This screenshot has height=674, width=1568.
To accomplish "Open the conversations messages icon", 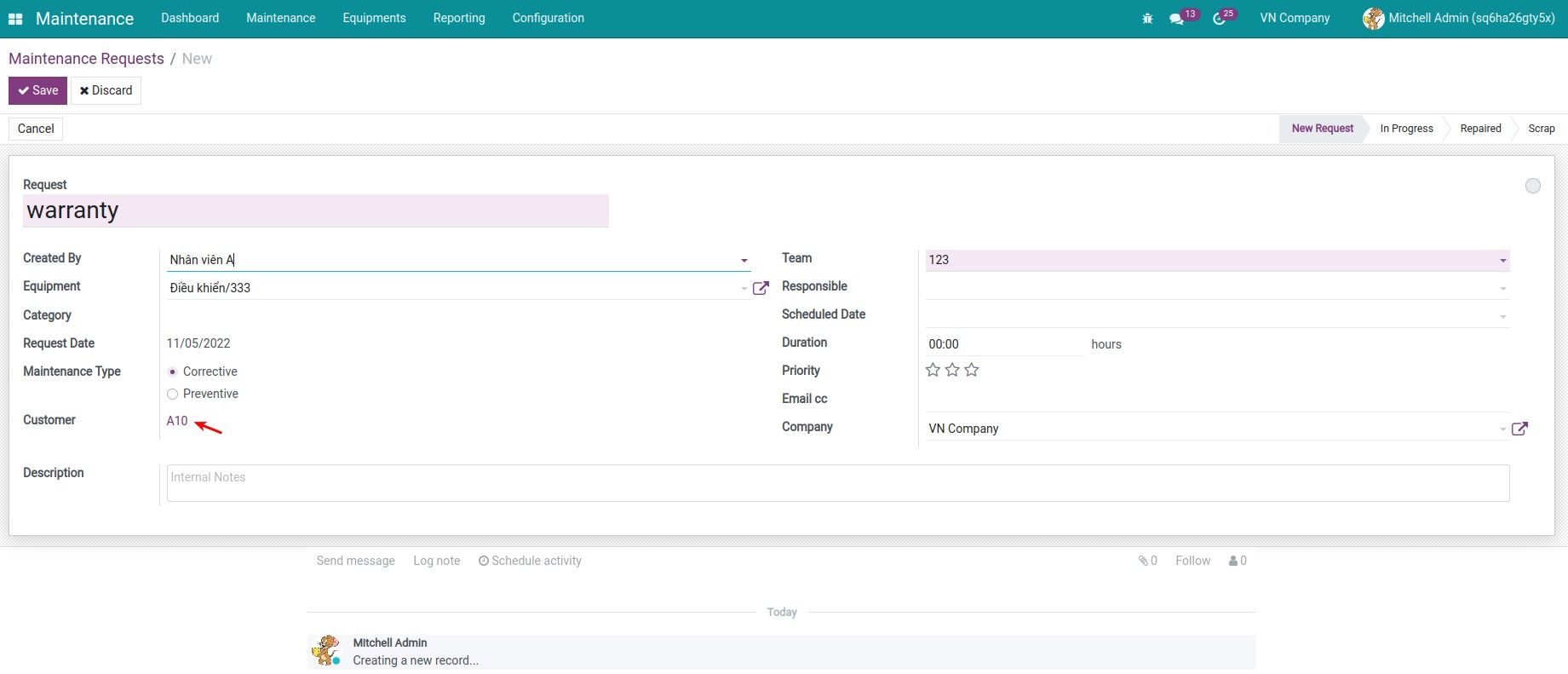I will [1176, 19].
